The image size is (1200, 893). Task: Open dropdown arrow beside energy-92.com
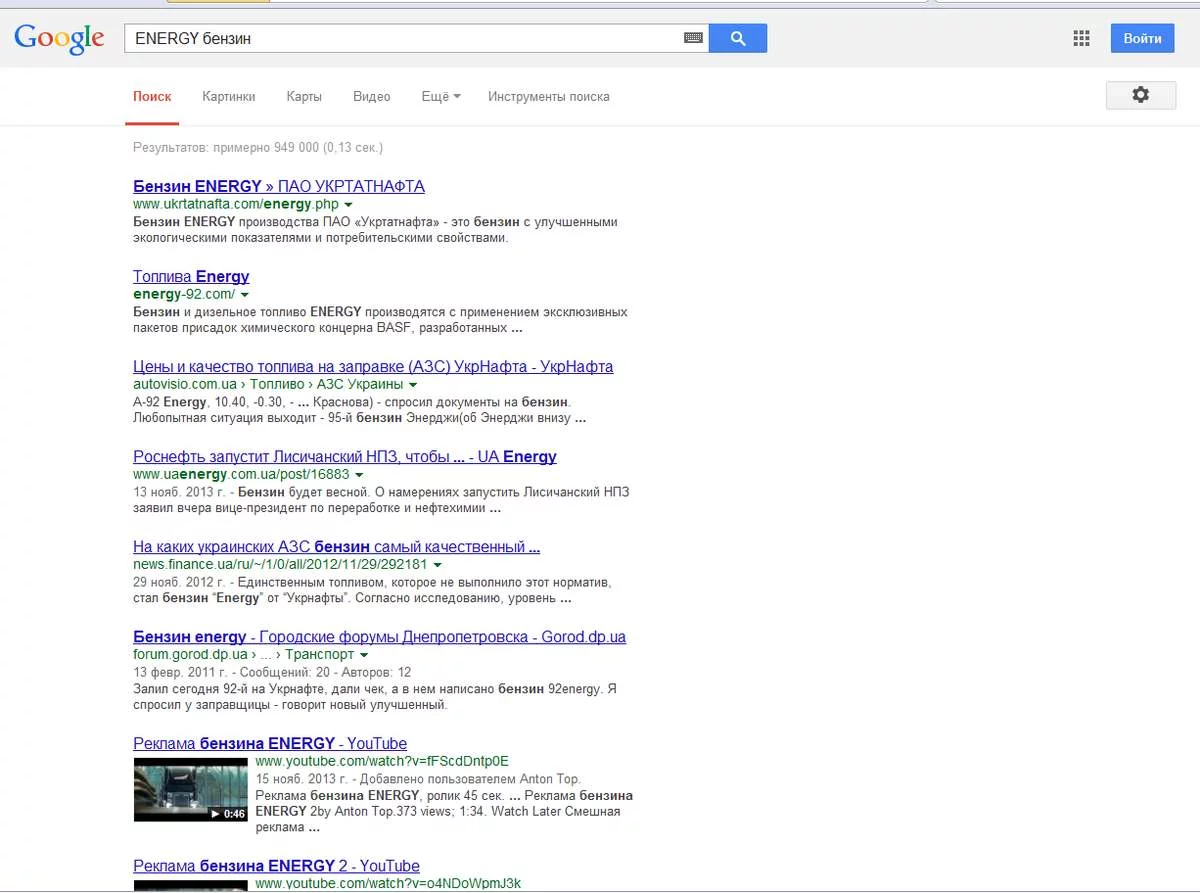pyautogui.click(x=245, y=295)
